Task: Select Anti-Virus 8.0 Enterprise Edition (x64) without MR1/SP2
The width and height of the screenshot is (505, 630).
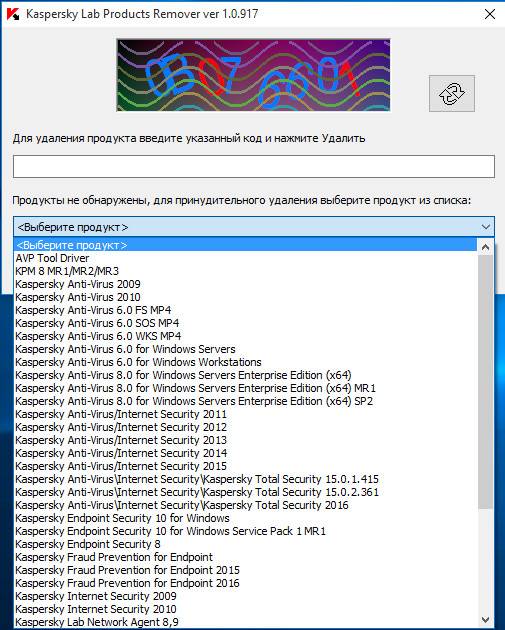Action: (x=245, y=375)
